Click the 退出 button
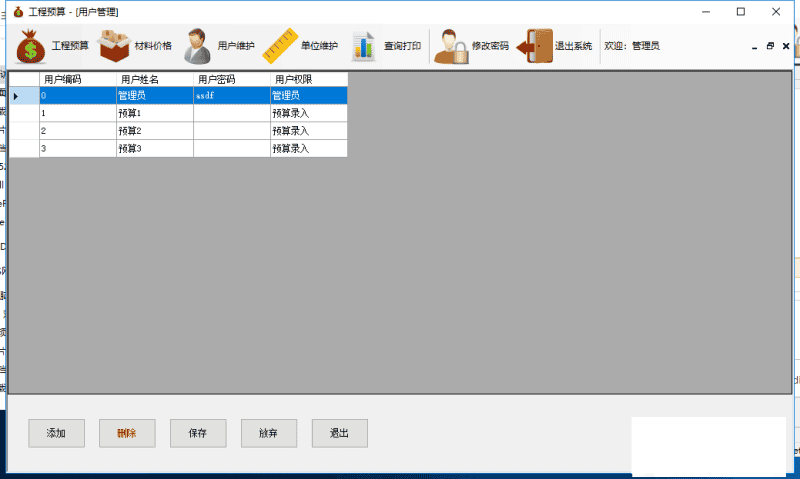This screenshot has height=479, width=800. click(340, 433)
